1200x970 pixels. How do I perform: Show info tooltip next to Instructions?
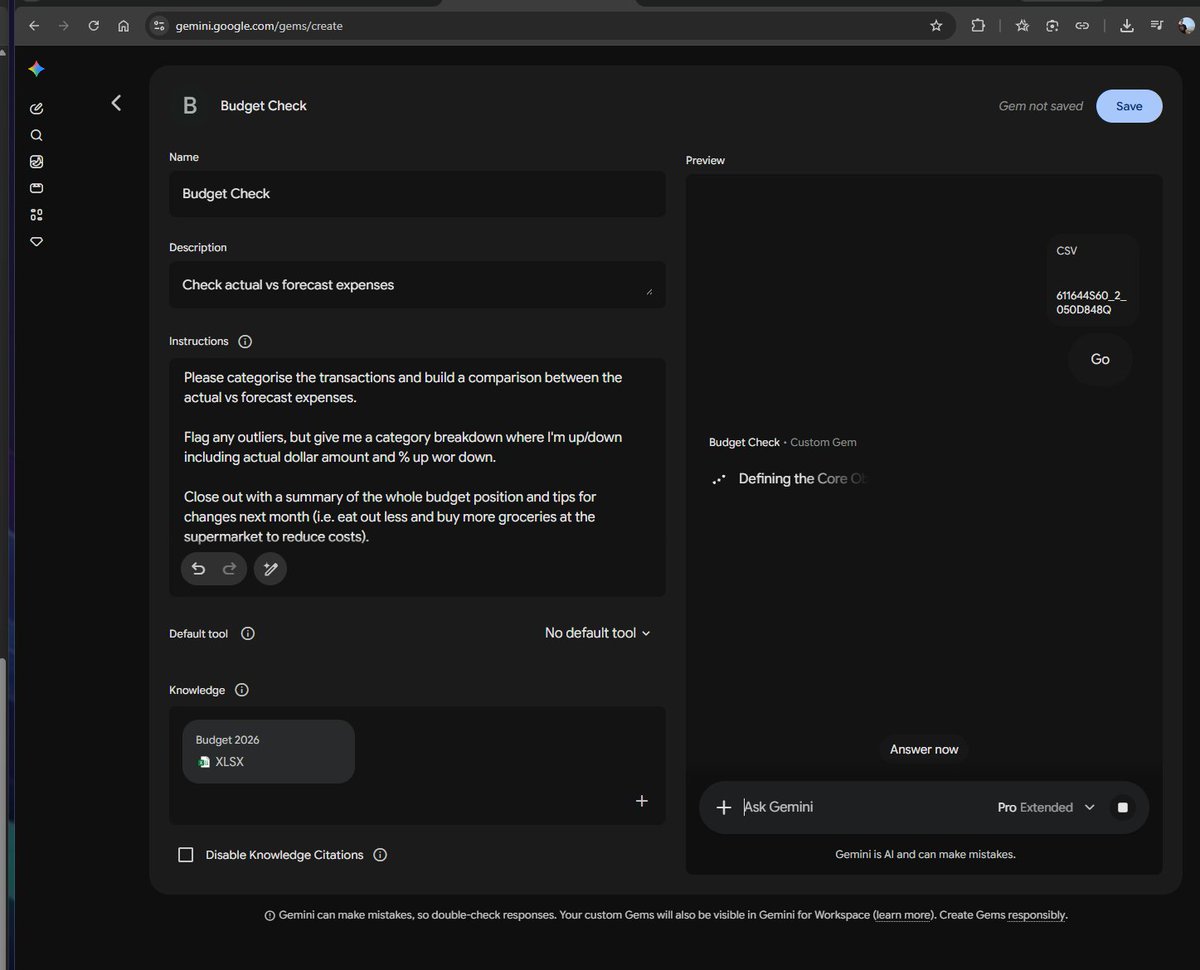click(x=246, y=341)
